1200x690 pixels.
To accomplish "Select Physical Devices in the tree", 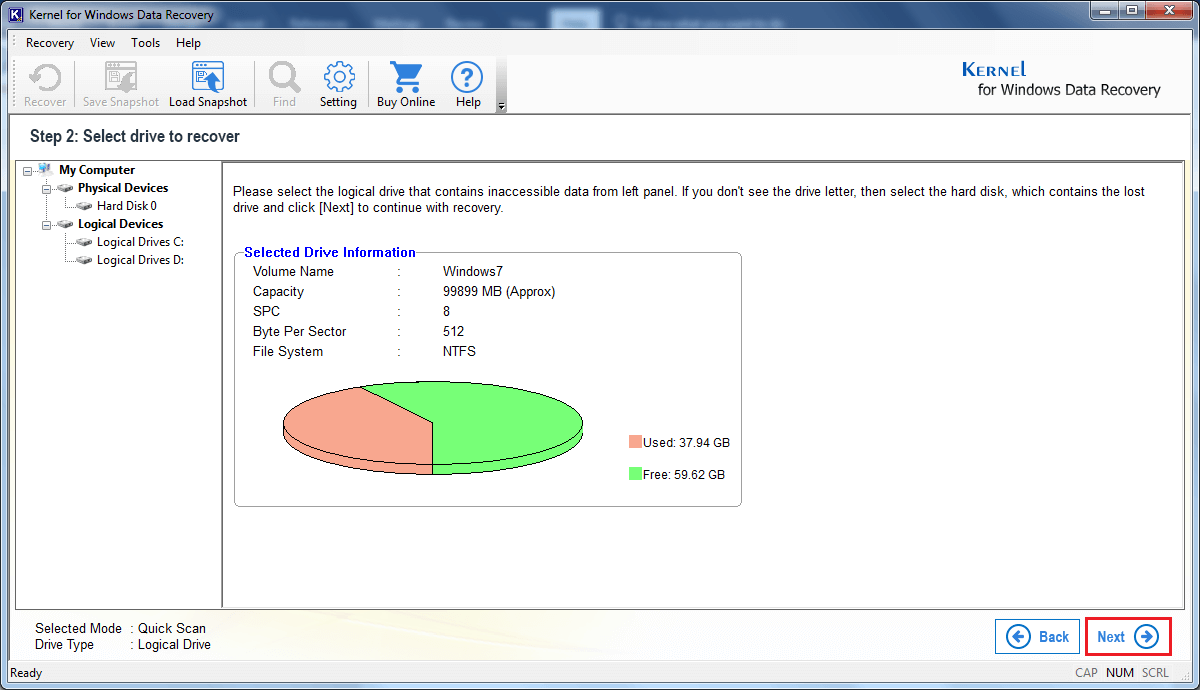I will tap(123, 188).
